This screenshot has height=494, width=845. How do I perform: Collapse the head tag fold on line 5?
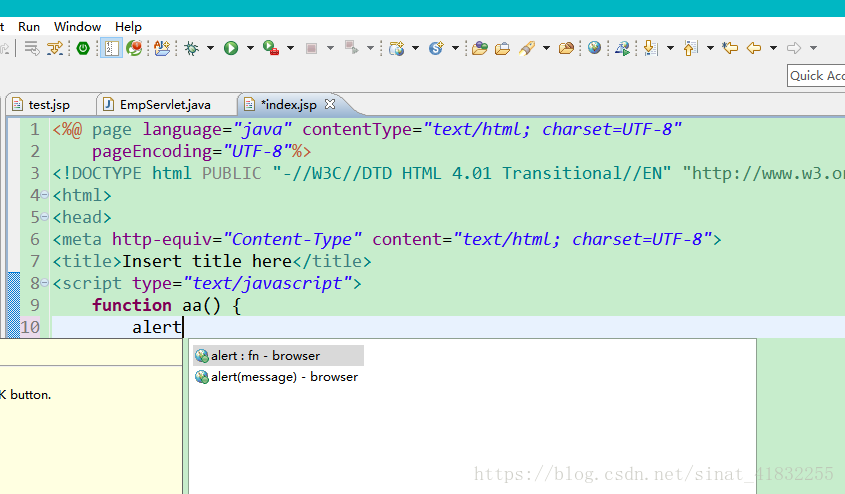(45, 217)
